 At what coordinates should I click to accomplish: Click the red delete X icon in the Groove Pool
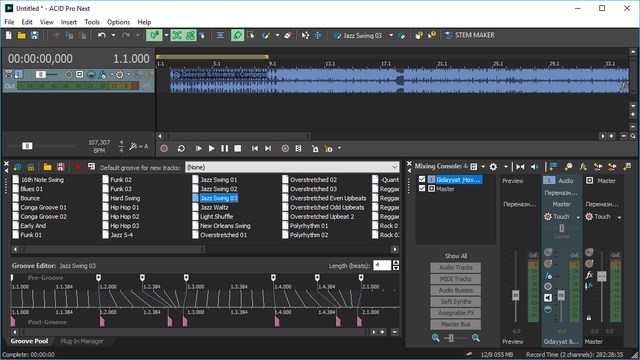78,167
